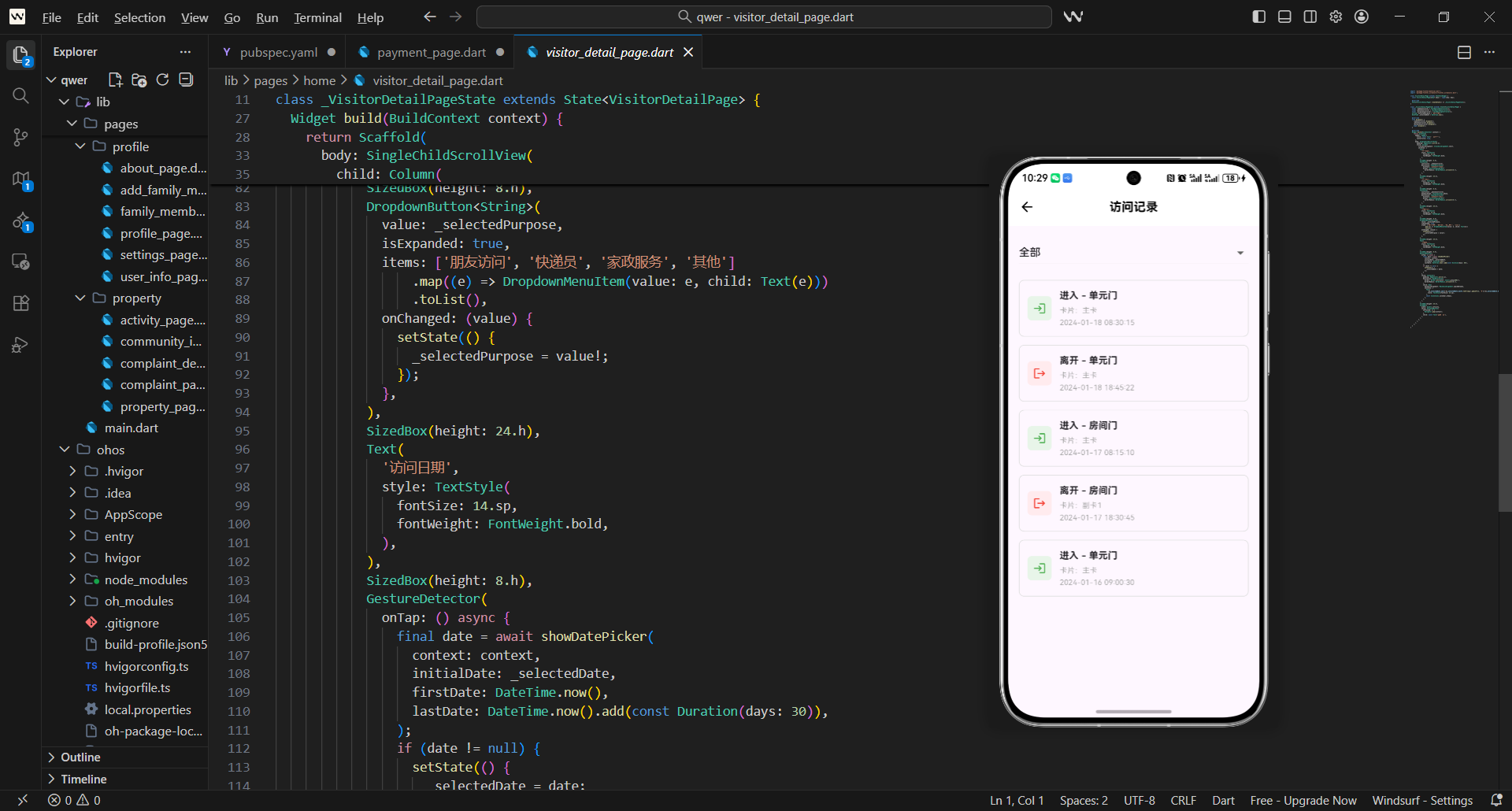
Task: Collapse the profile folder
Action: tap(80, 146)
